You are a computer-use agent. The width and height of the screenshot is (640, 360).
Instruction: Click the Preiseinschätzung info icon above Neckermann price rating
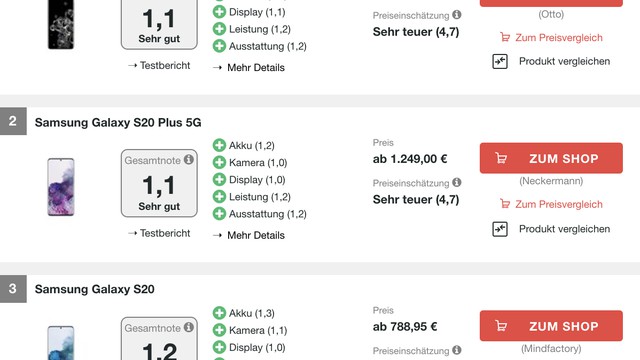point(457,182)
